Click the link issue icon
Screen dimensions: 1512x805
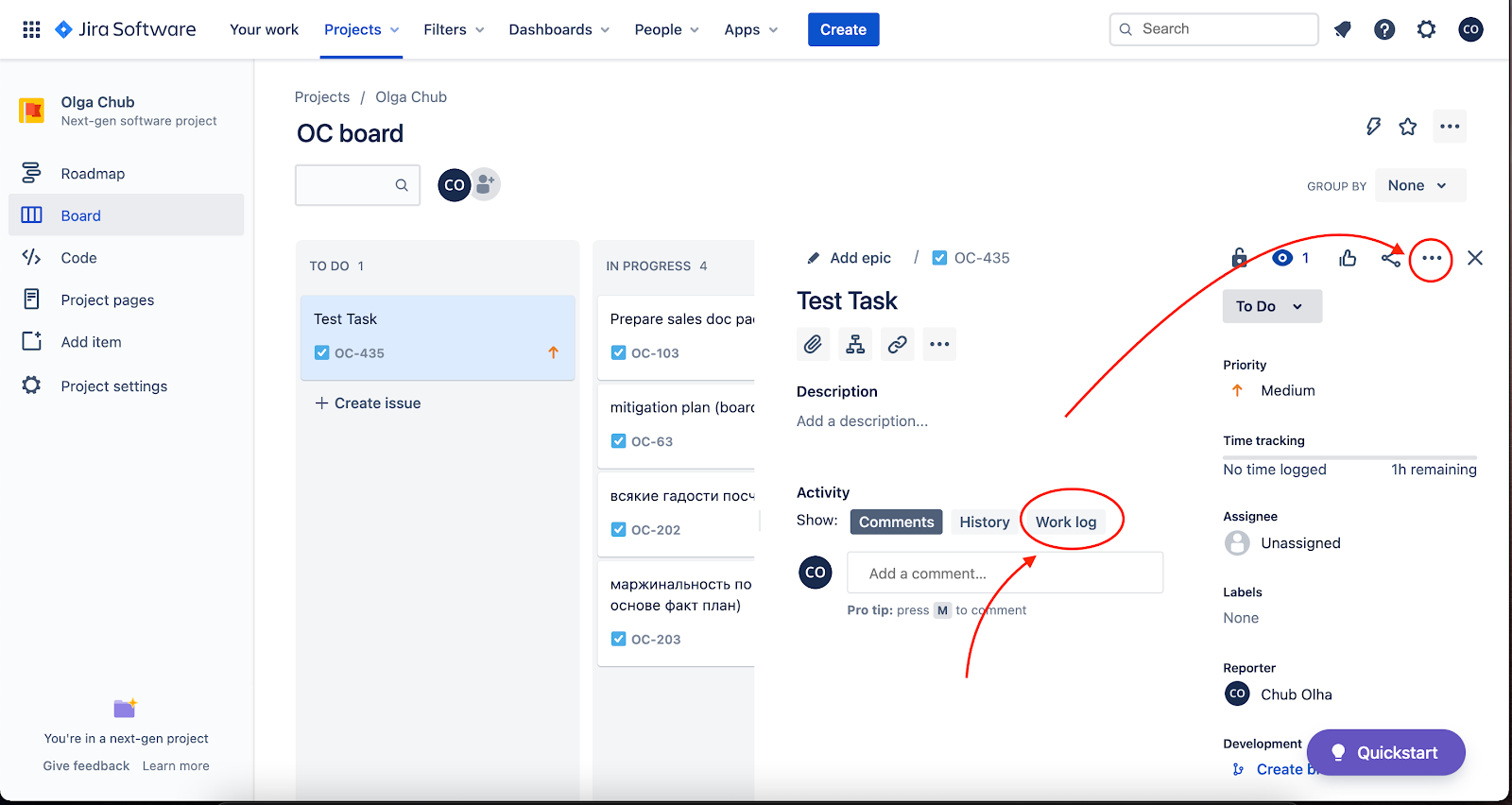pyautogui.click(x=897, y=345)
